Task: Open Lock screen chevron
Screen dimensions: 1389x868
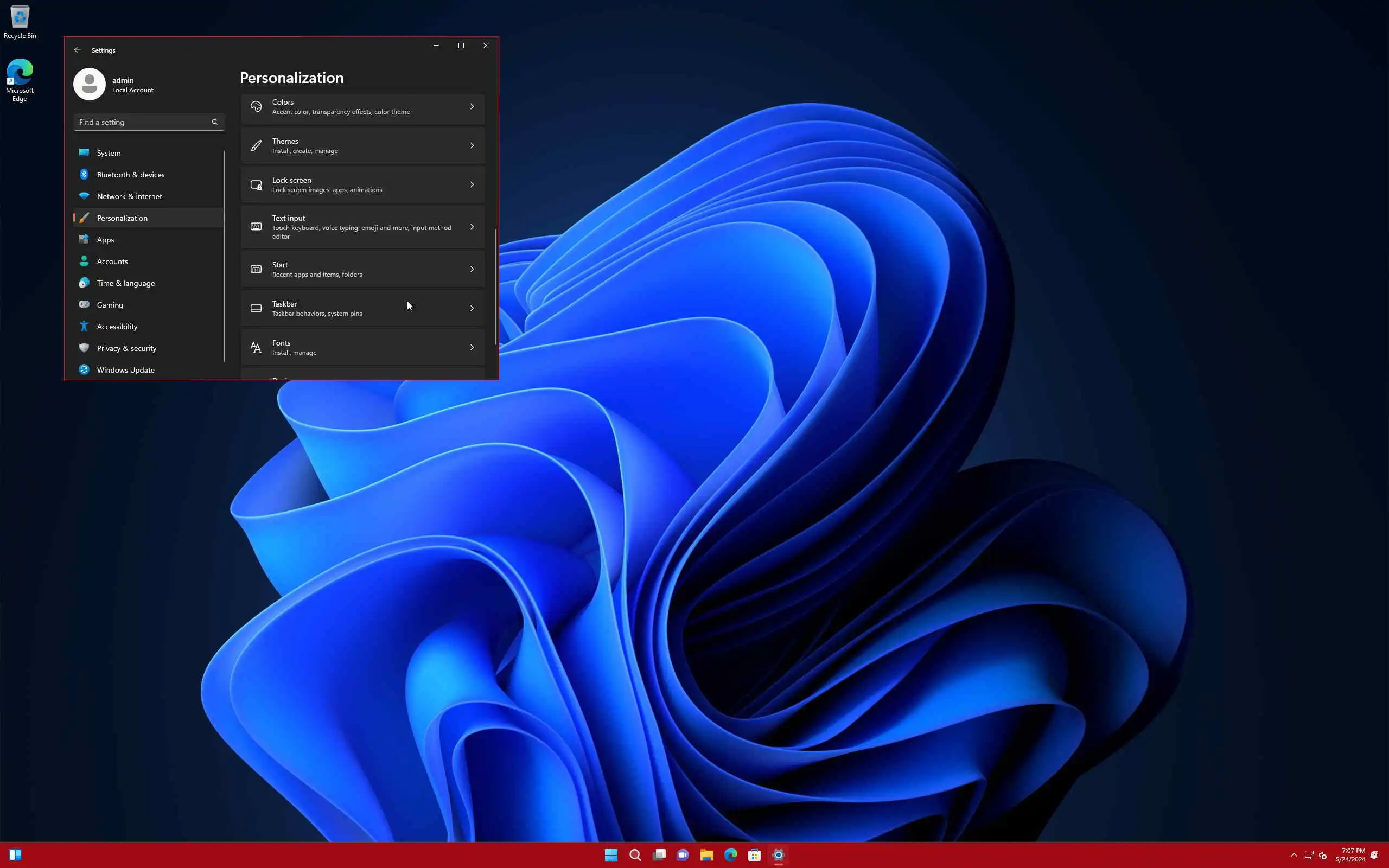Action: [x=472, y=185]
